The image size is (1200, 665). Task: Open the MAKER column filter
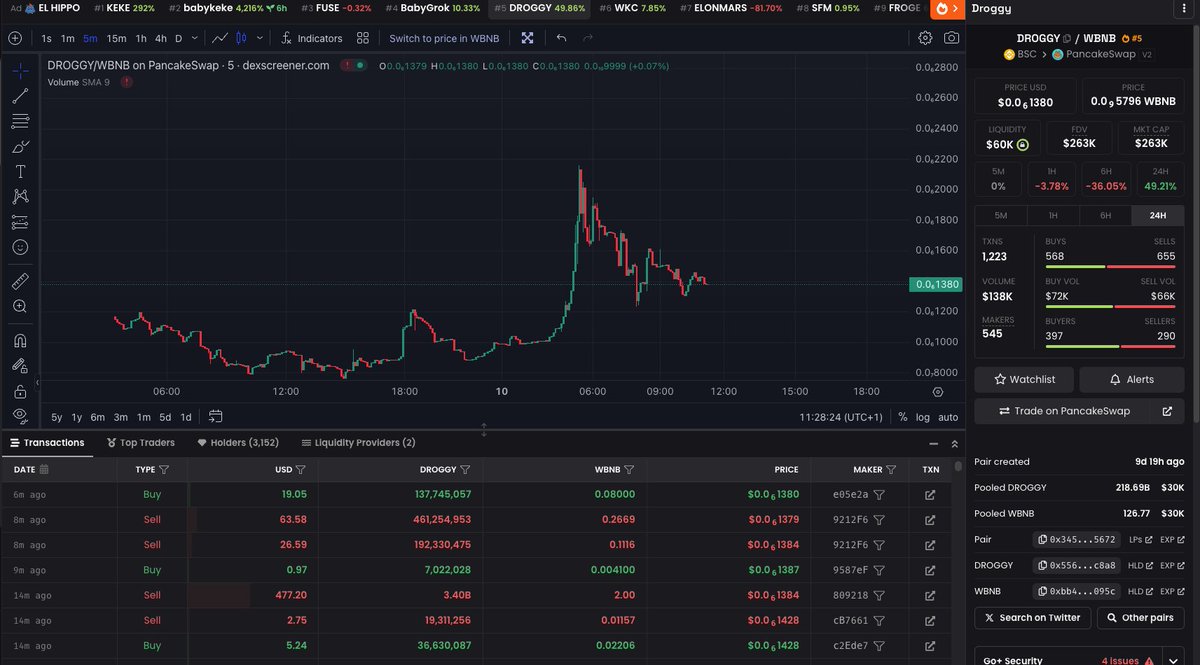(x=892, y=469)
